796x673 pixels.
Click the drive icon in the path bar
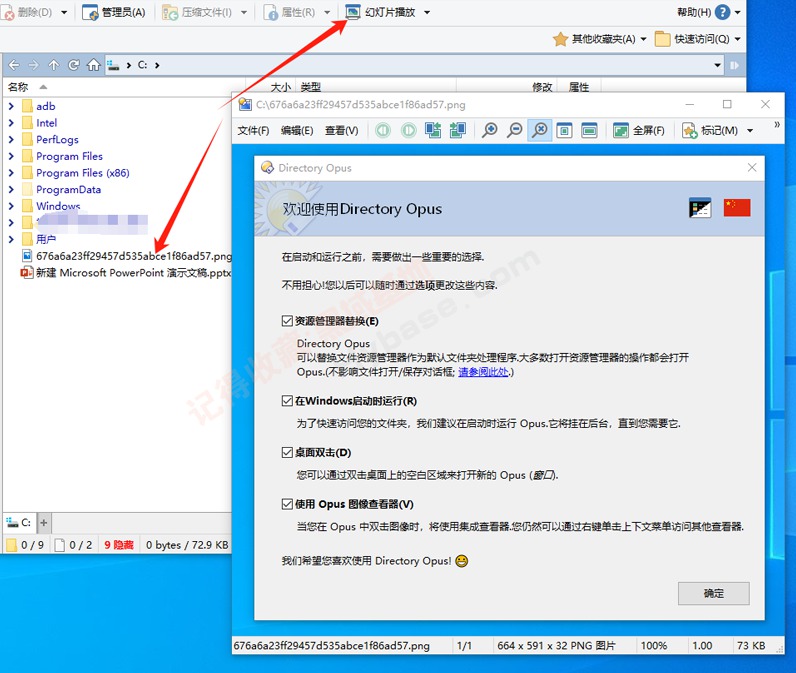[x=113, y=65]
